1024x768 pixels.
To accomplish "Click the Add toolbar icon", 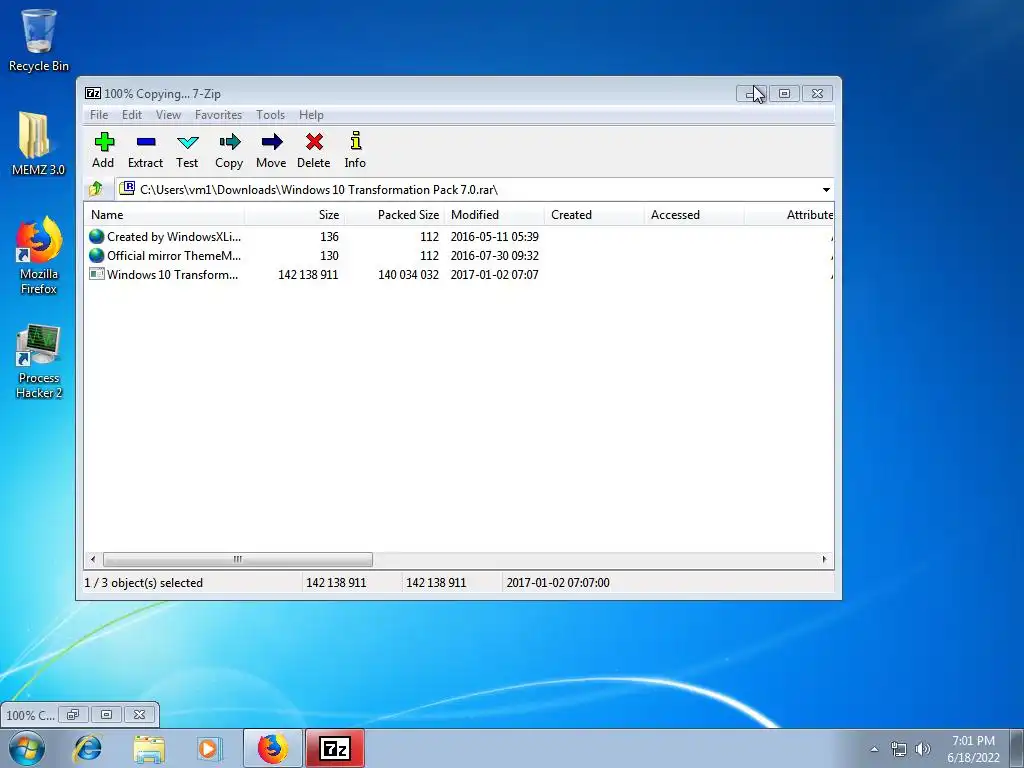I will click(103, 150).
